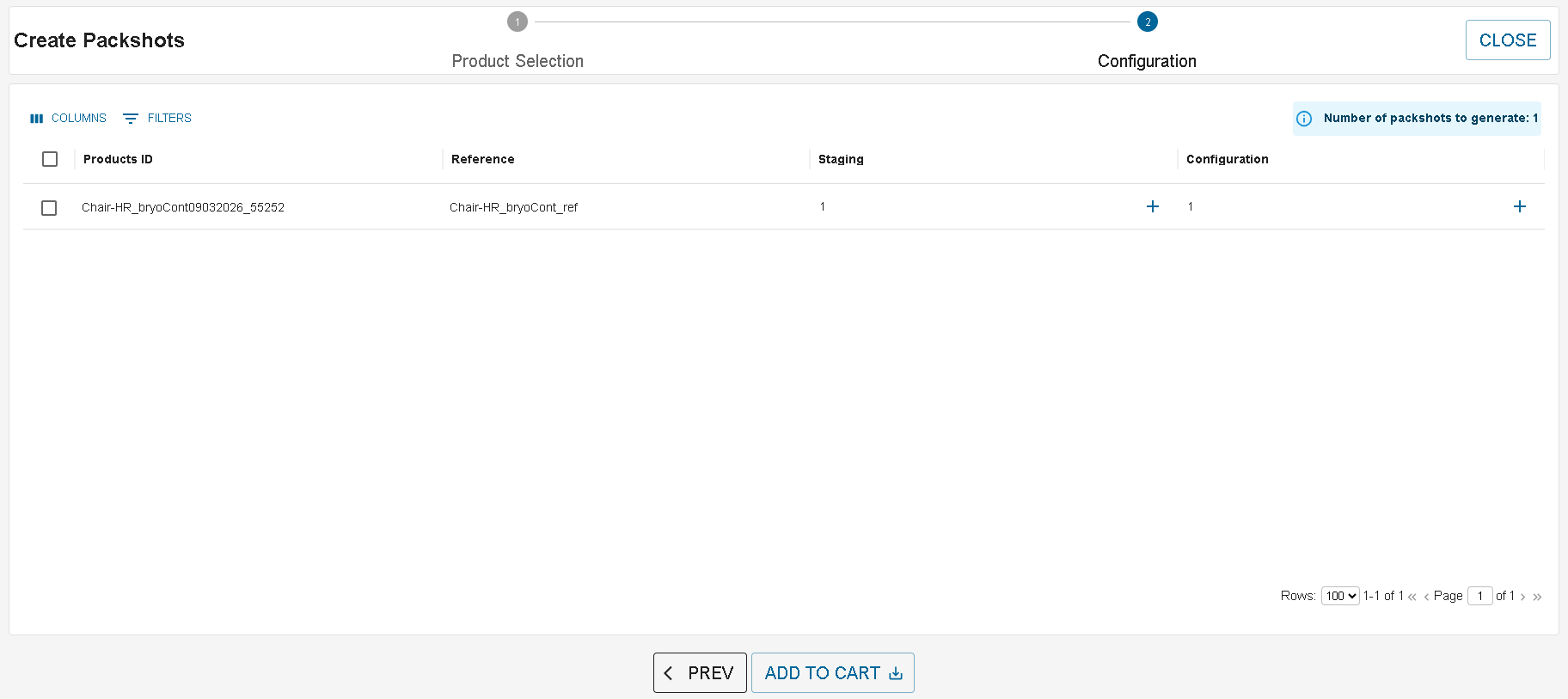1568x699 pixels.
Task: Close the Create Packshots dialog
Action: (x=1507, y=40)
